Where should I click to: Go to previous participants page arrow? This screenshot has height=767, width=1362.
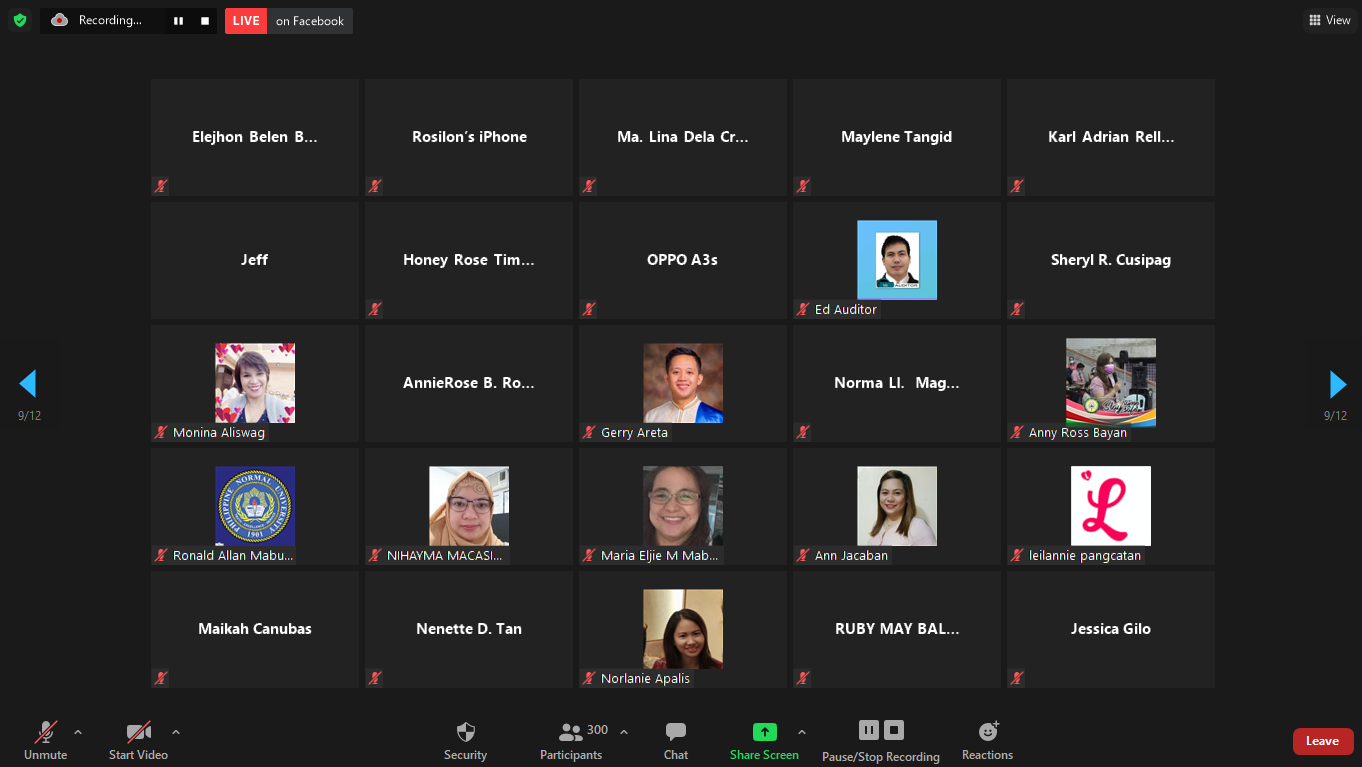[x=28, y=384]
